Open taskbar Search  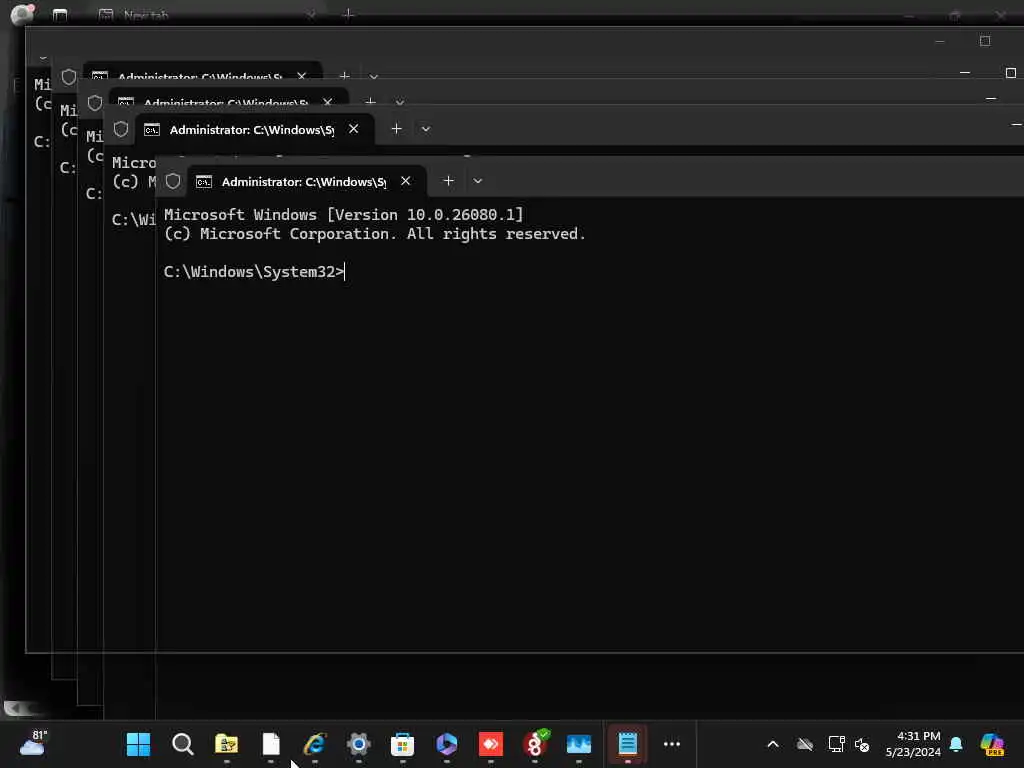(182, 744)
